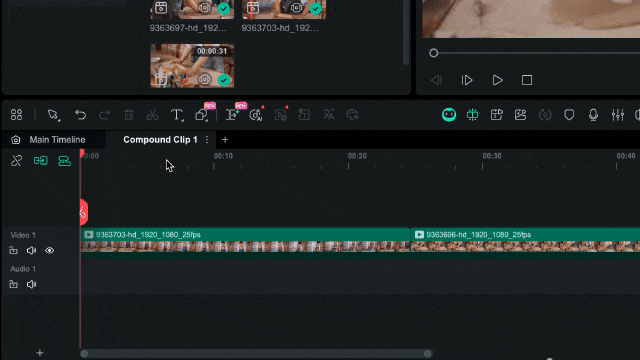
Task: Redo the last undone action
Action: (104, 115)
